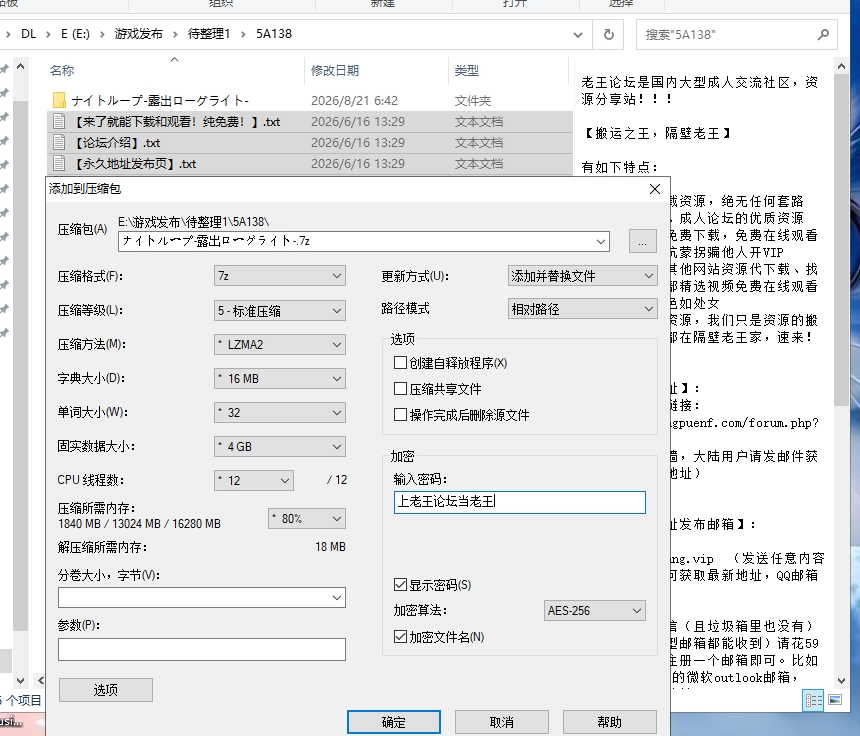Enable 压缩共享文件 checkbox
The height and width of the screenshot is (736, 860).
pyautogui.click(x=400, y=389)
